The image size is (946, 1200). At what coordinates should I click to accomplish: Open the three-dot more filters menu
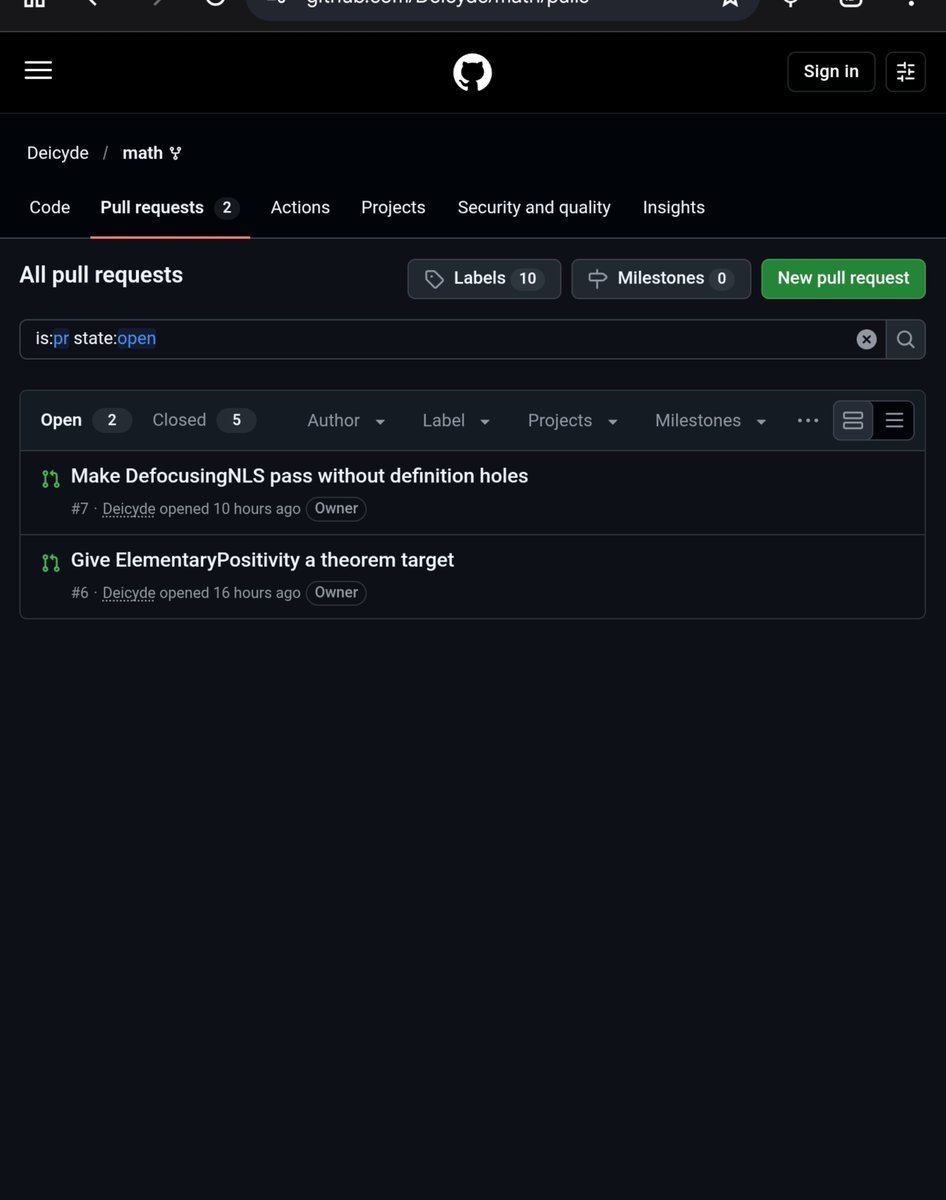click(x=808, y=421)
